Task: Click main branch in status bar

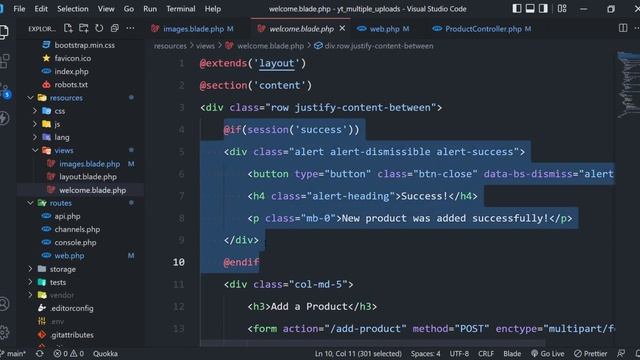Action: [13, 353]
